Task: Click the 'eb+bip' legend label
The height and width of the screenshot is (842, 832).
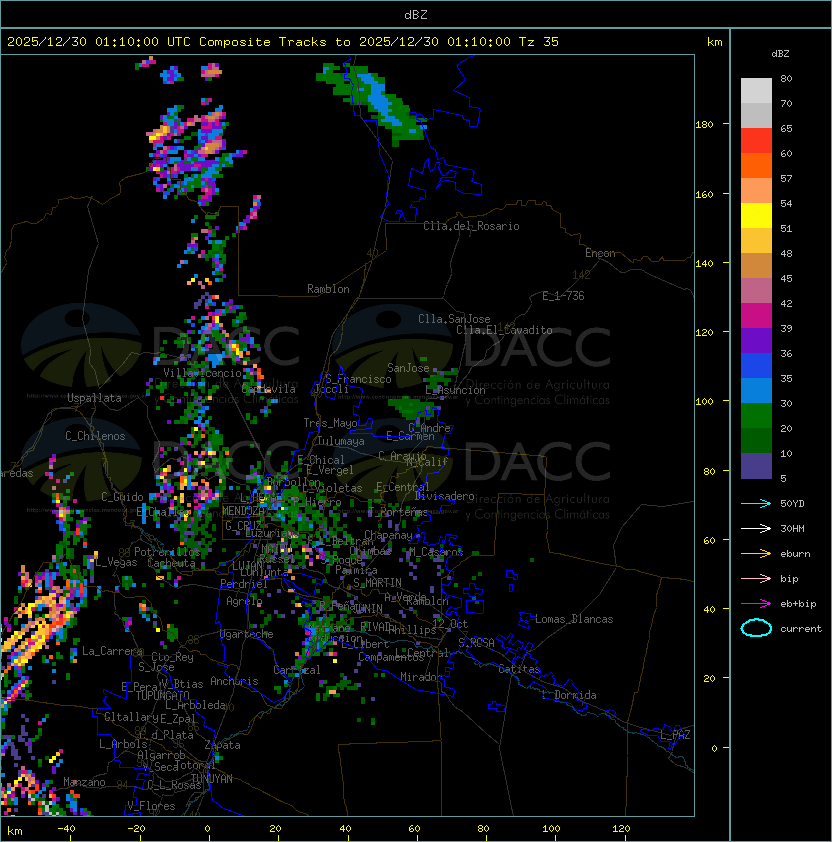Action: point(798,604)
